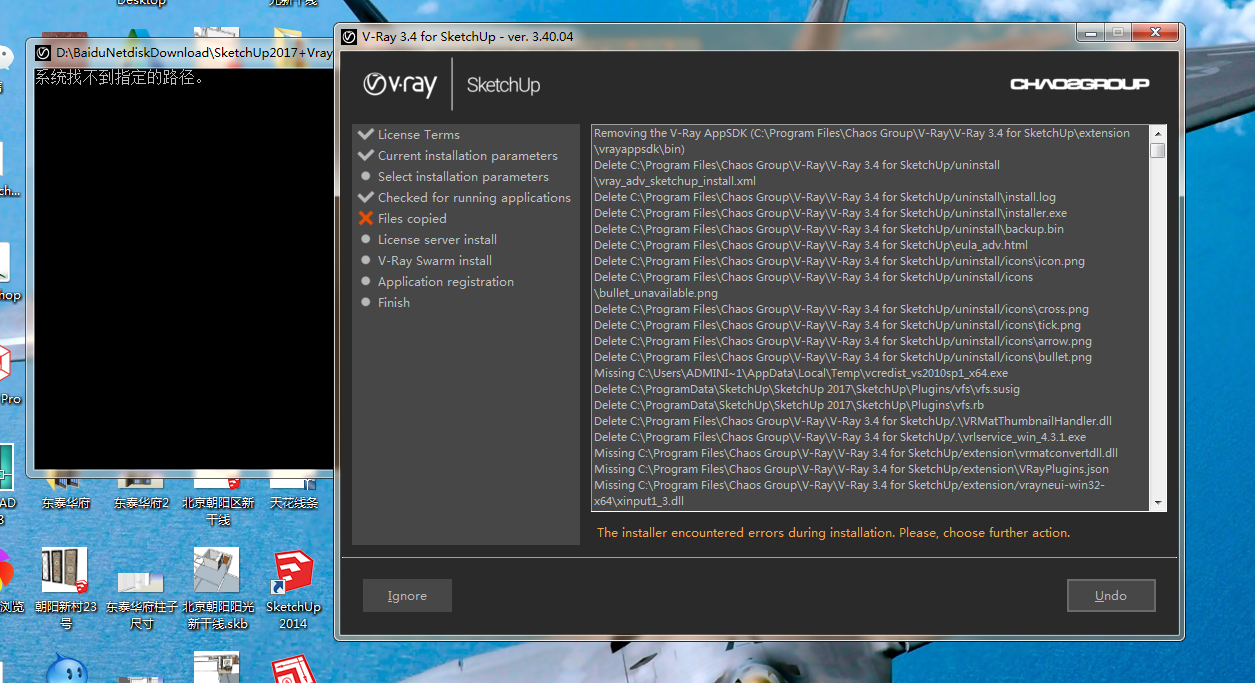
Task: Select the License server install step
Action: tap(437, 239)
